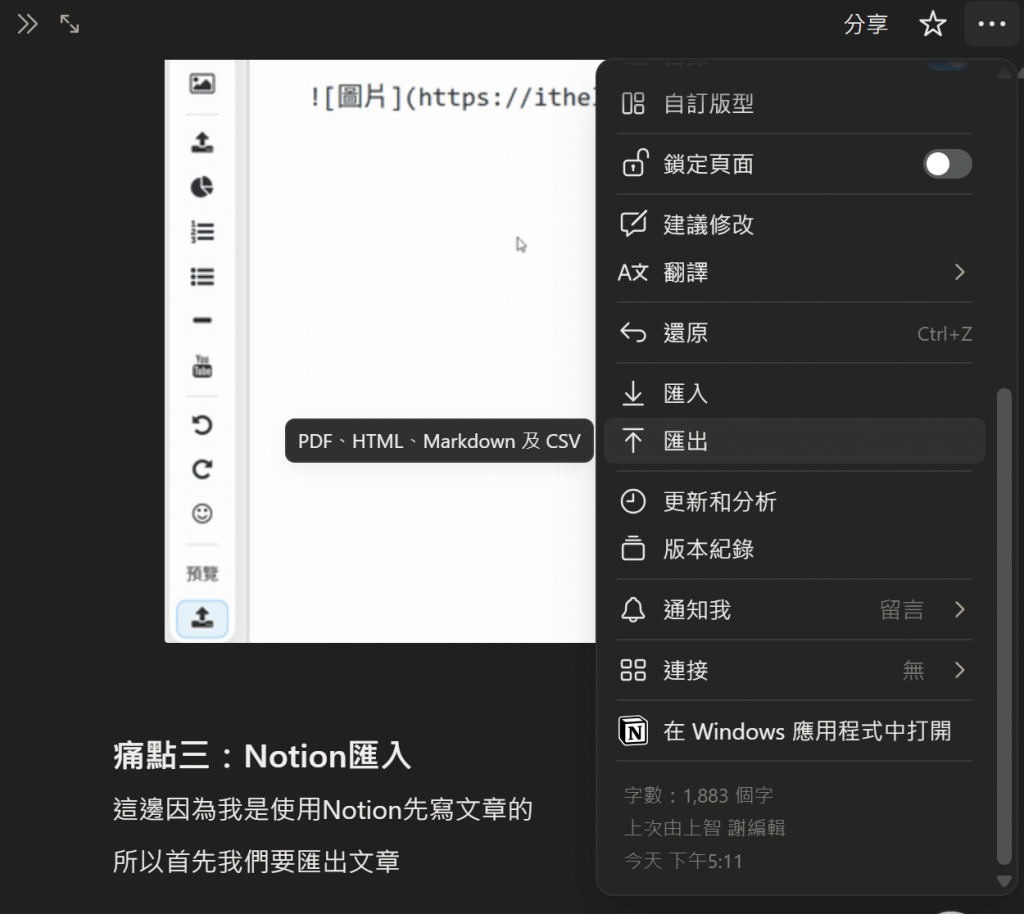
Task: Click the redo clockwise arrow in screenshot
Action: pyautogui.click(x=202, y=469)
